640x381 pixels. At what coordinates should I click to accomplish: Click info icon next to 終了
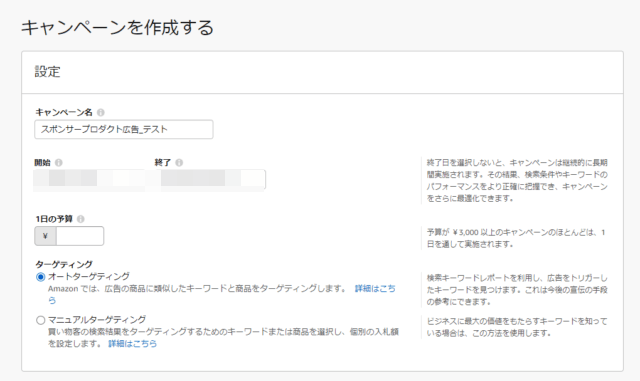[179, 163]
